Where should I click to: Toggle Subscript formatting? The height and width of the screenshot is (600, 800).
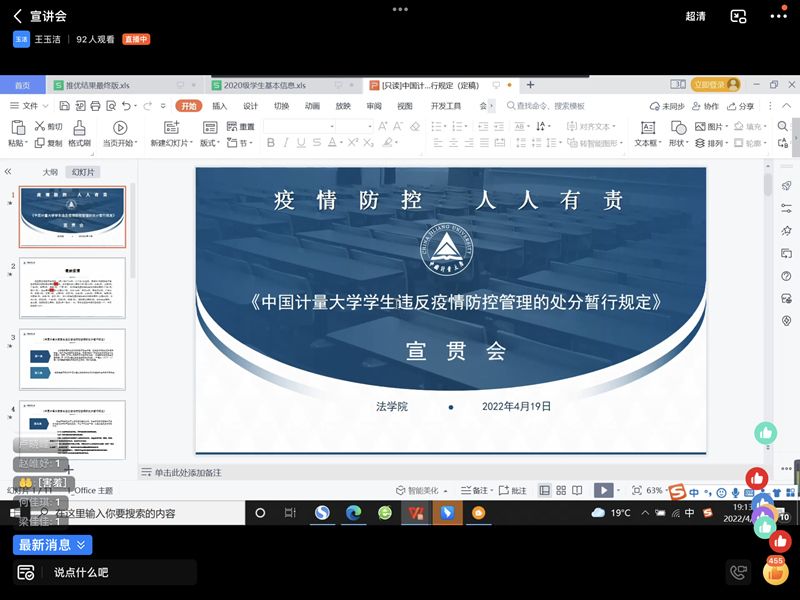[369, 143]
